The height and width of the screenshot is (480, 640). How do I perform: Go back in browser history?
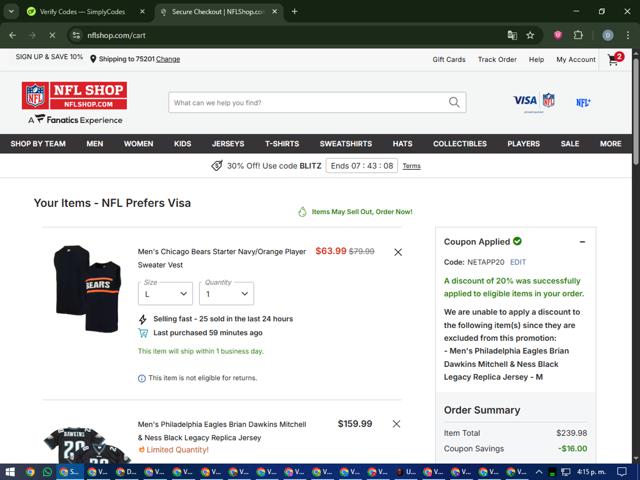(x=13, y=35)
